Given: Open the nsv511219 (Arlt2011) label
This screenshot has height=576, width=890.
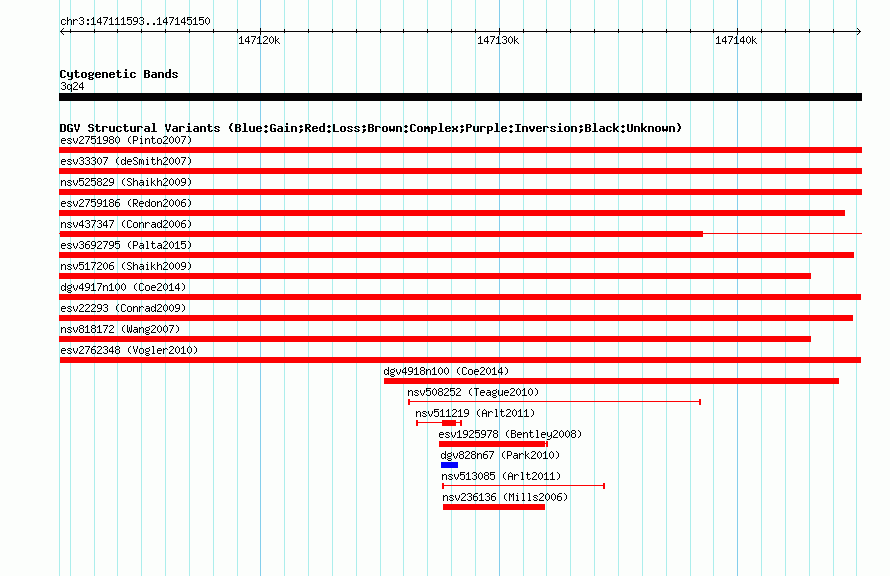Looking at the screenshot, I should click(x=475, y=413).
